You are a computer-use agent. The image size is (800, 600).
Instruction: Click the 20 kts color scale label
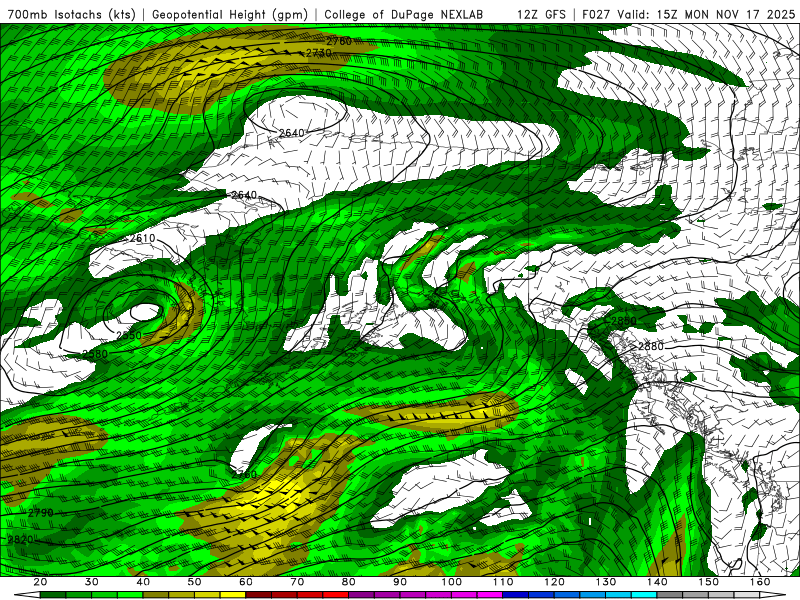coord(40,582)
